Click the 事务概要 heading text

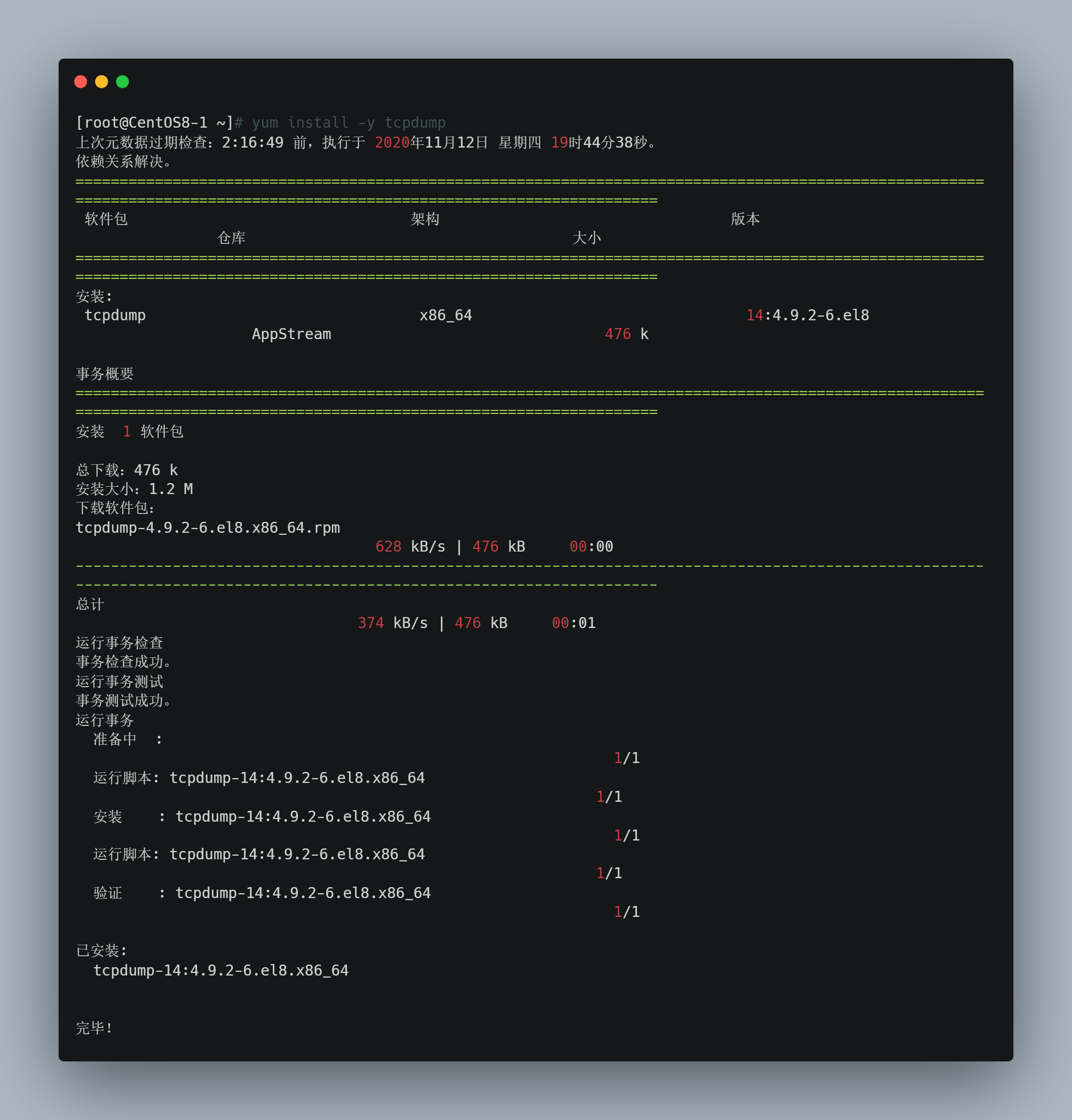pos(105,374)
